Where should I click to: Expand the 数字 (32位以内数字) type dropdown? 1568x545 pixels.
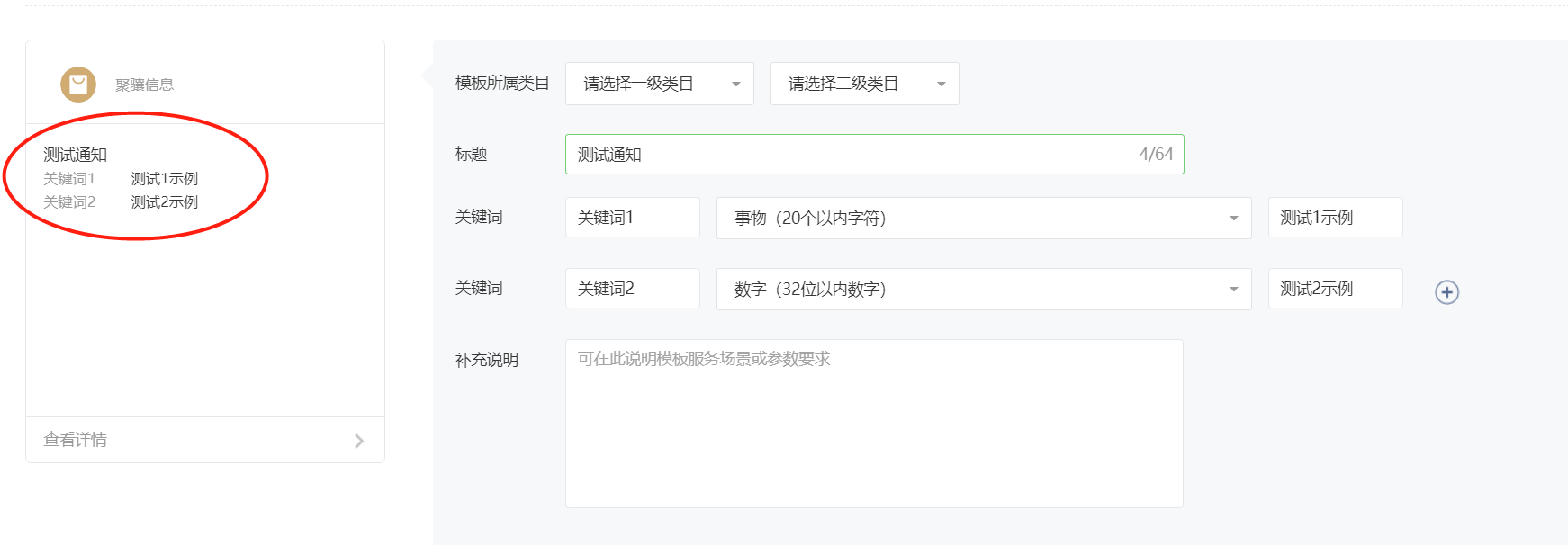(983, 289)
